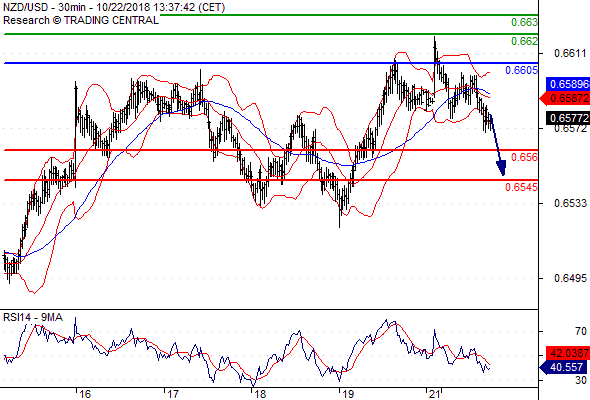Click the blue 0.65896 price tag
Image resolution: width=590 pixels, height=400 pixels.
click(x=568, y=84)
